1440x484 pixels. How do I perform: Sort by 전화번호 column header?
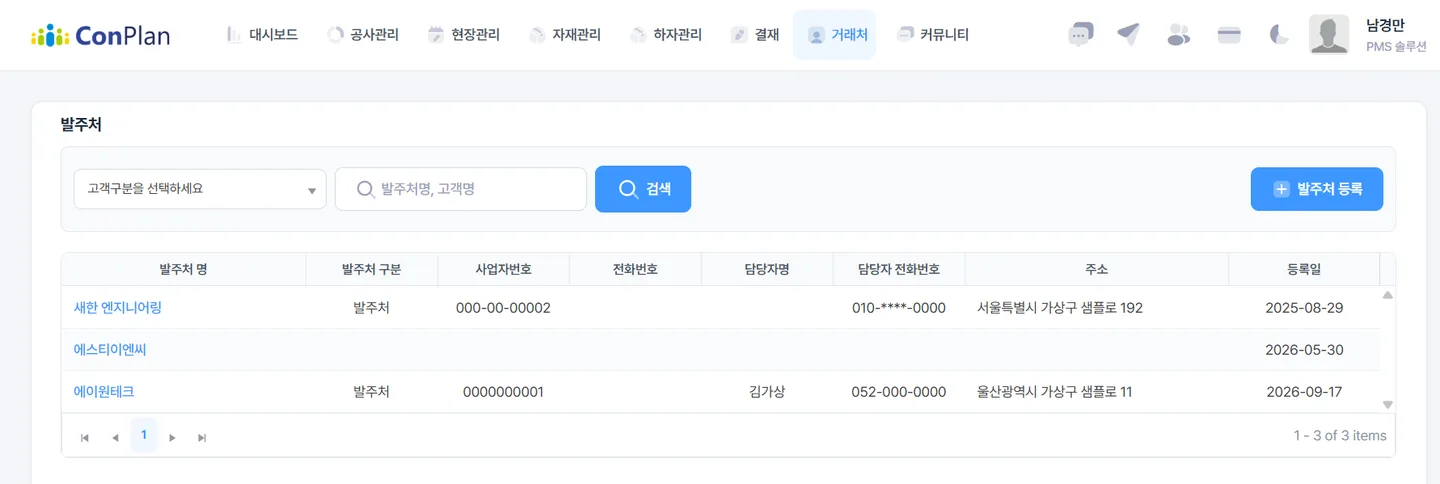point(635,270)
